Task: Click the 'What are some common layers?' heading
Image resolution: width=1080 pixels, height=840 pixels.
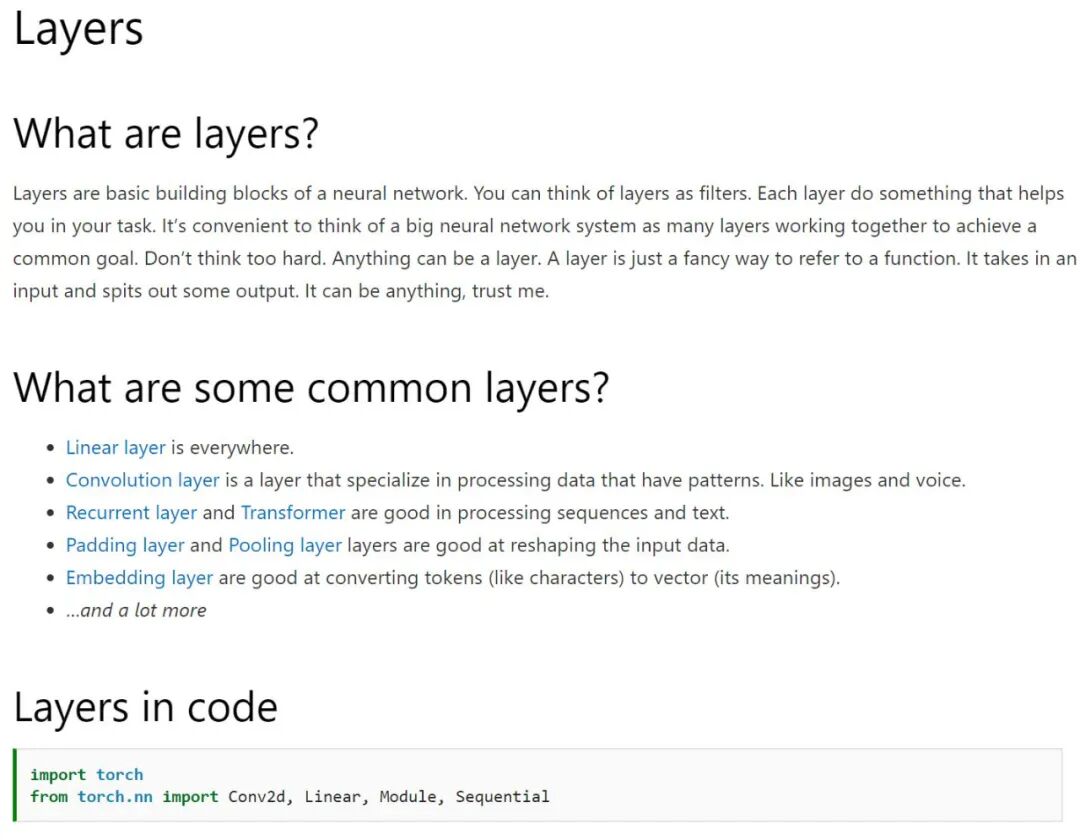Action: [x=311, y=388]
